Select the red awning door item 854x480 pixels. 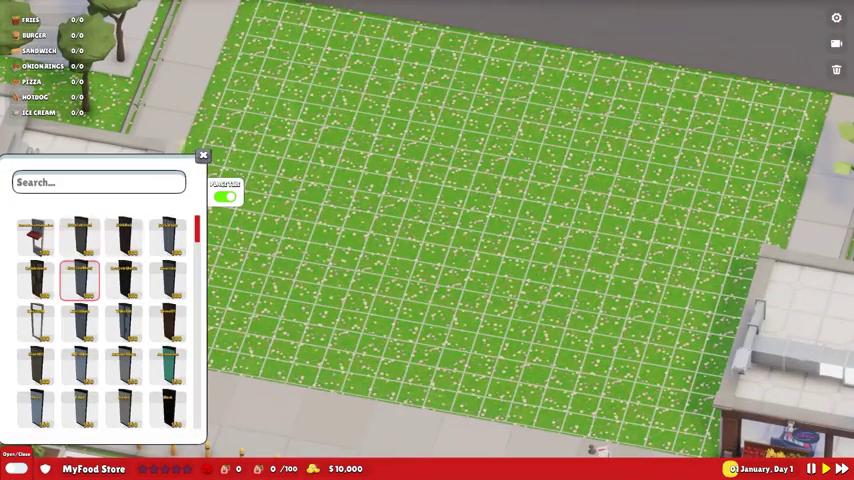(36, 237)
